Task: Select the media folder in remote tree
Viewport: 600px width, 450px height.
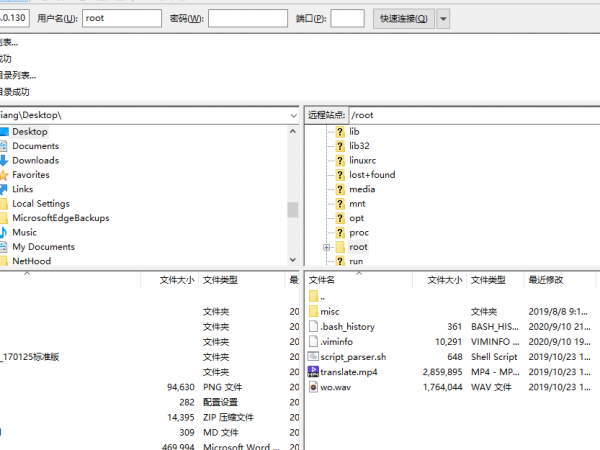Action: coord(362,189)
